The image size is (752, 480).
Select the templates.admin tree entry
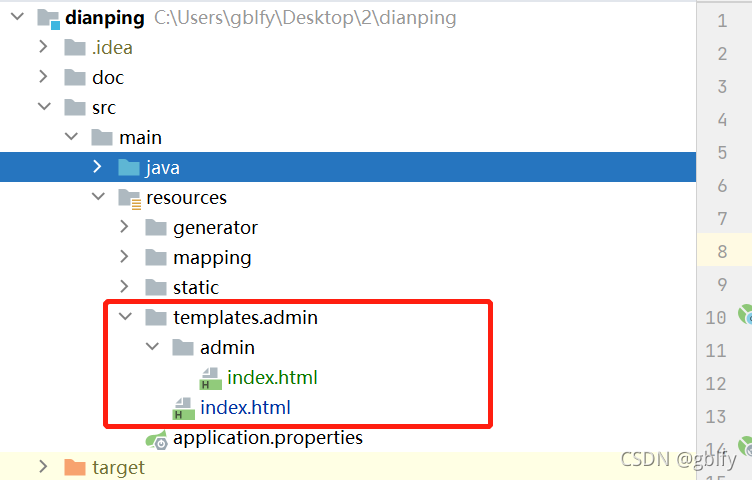246,317
